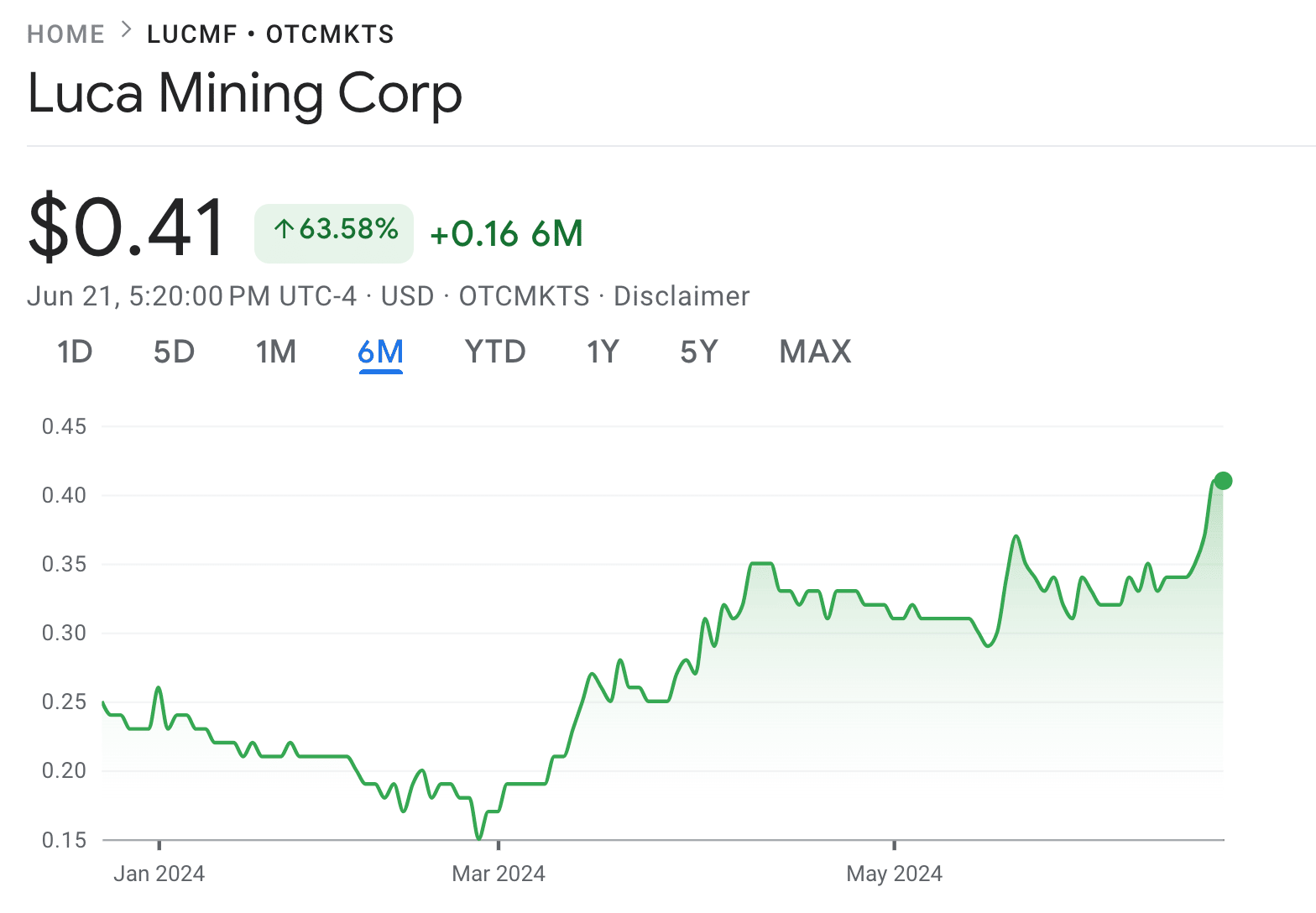
Task: Click the May 2024 axis label
Action: 895,874
